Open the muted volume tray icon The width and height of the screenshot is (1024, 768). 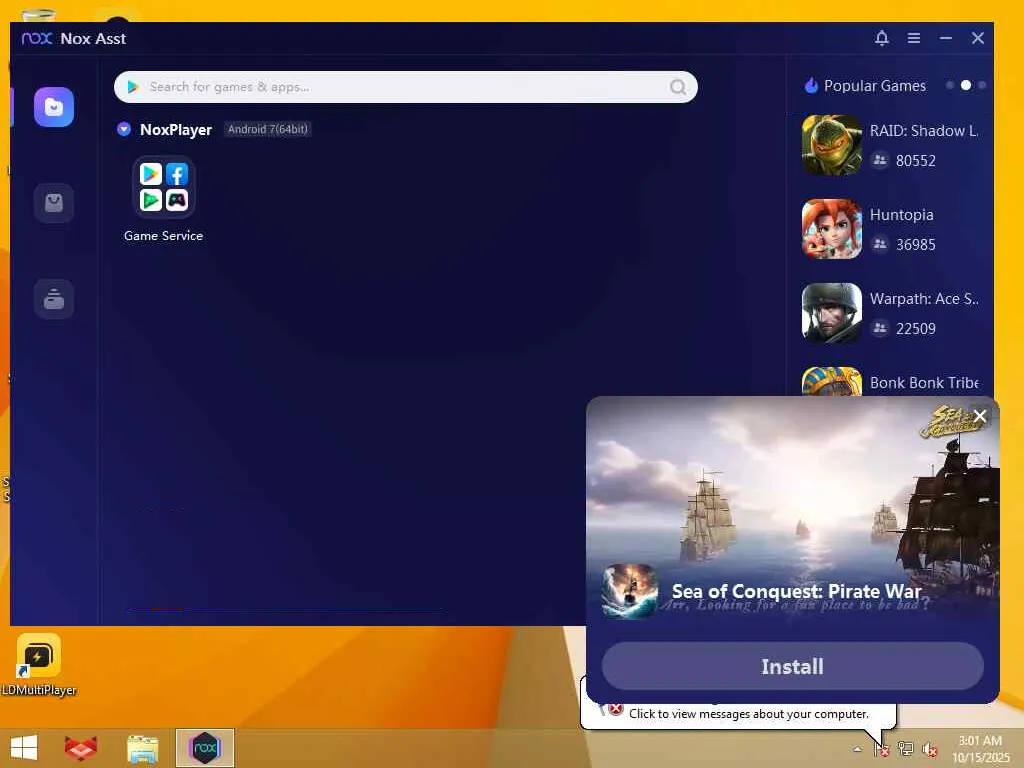point(929,749)
